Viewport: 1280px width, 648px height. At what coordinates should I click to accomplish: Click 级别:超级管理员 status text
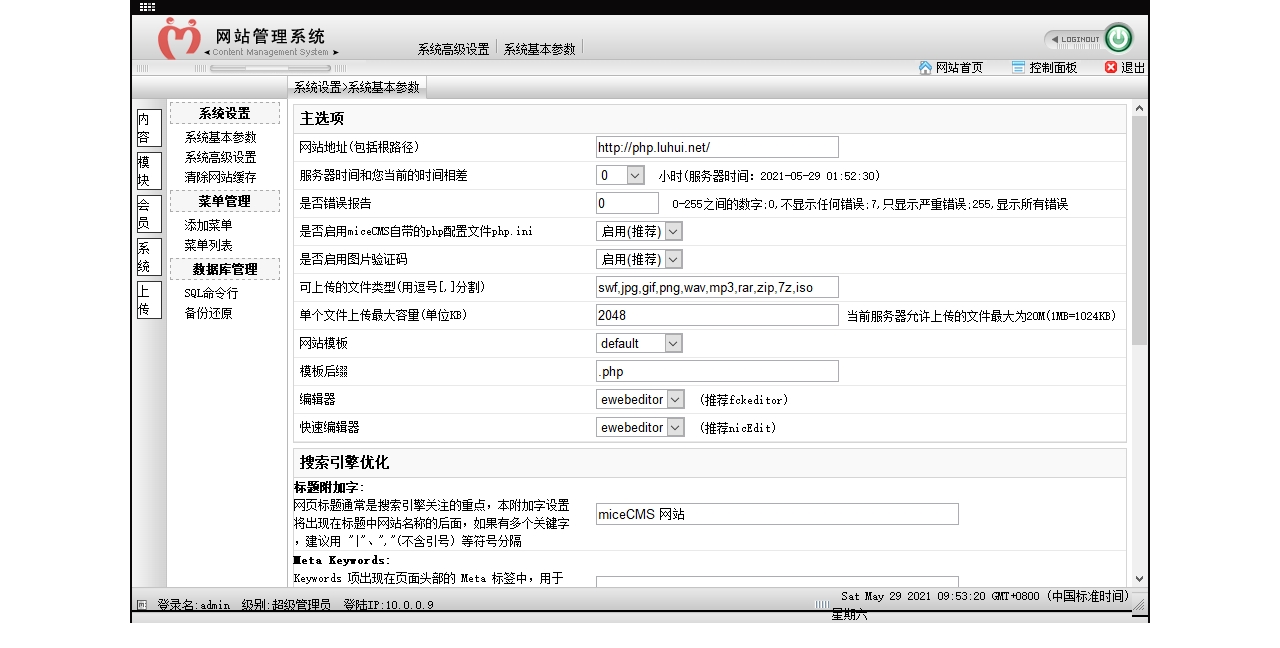(286, 605)
